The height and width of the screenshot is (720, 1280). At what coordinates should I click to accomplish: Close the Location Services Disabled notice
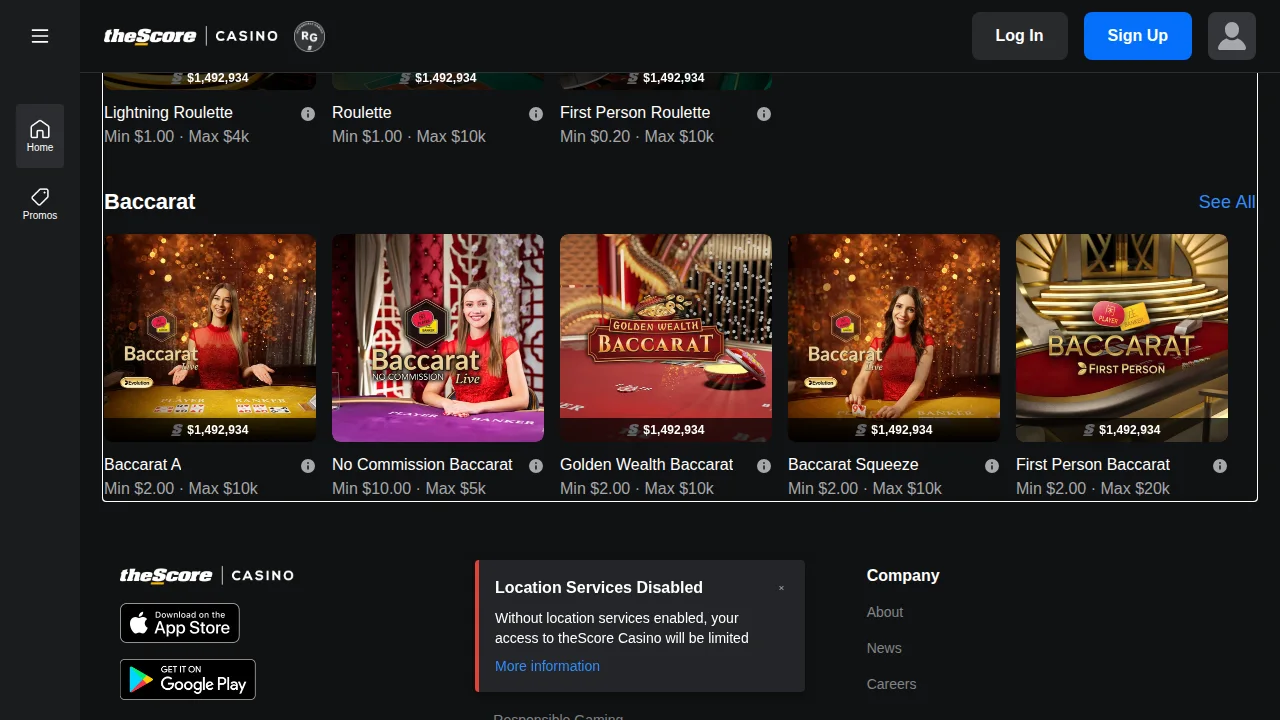[x=781, y=588]
